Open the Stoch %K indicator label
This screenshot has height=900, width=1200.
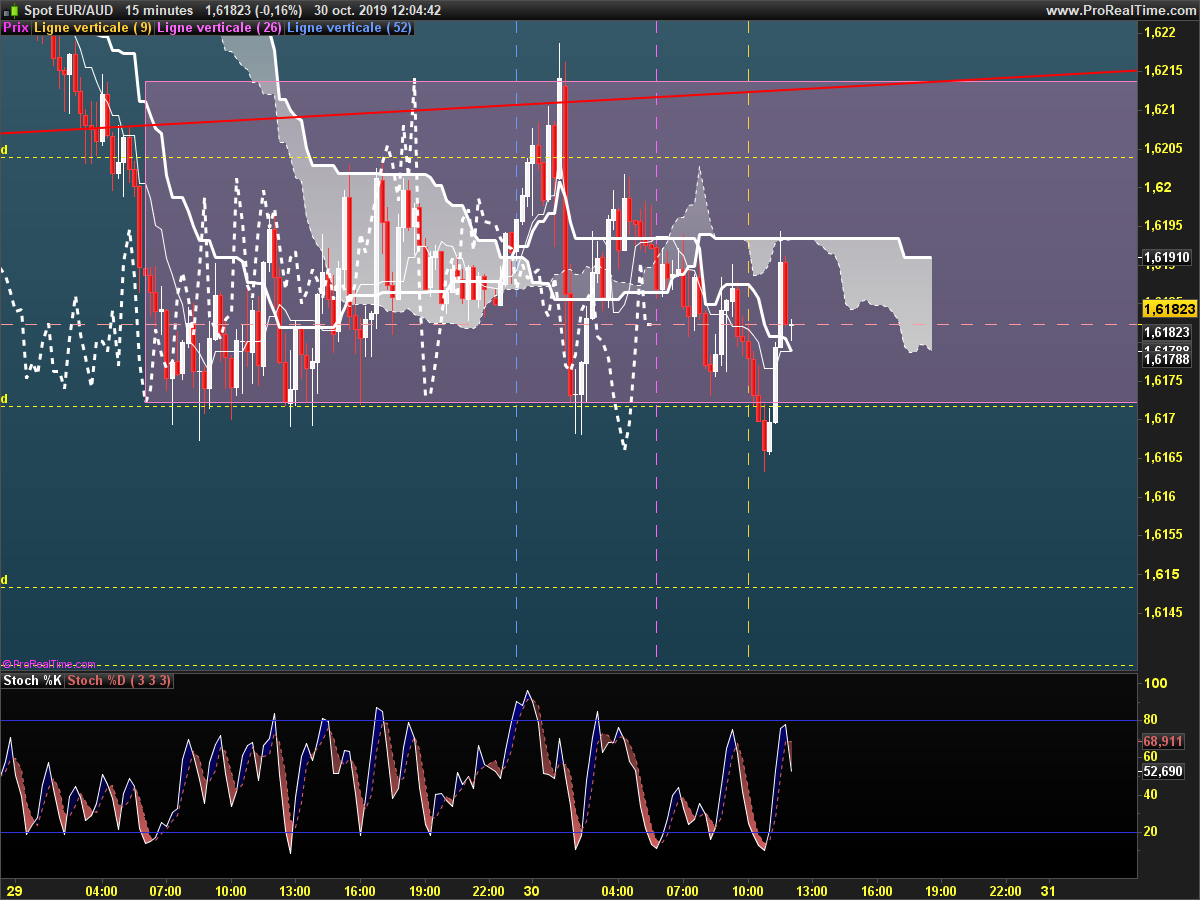[33, 681]
